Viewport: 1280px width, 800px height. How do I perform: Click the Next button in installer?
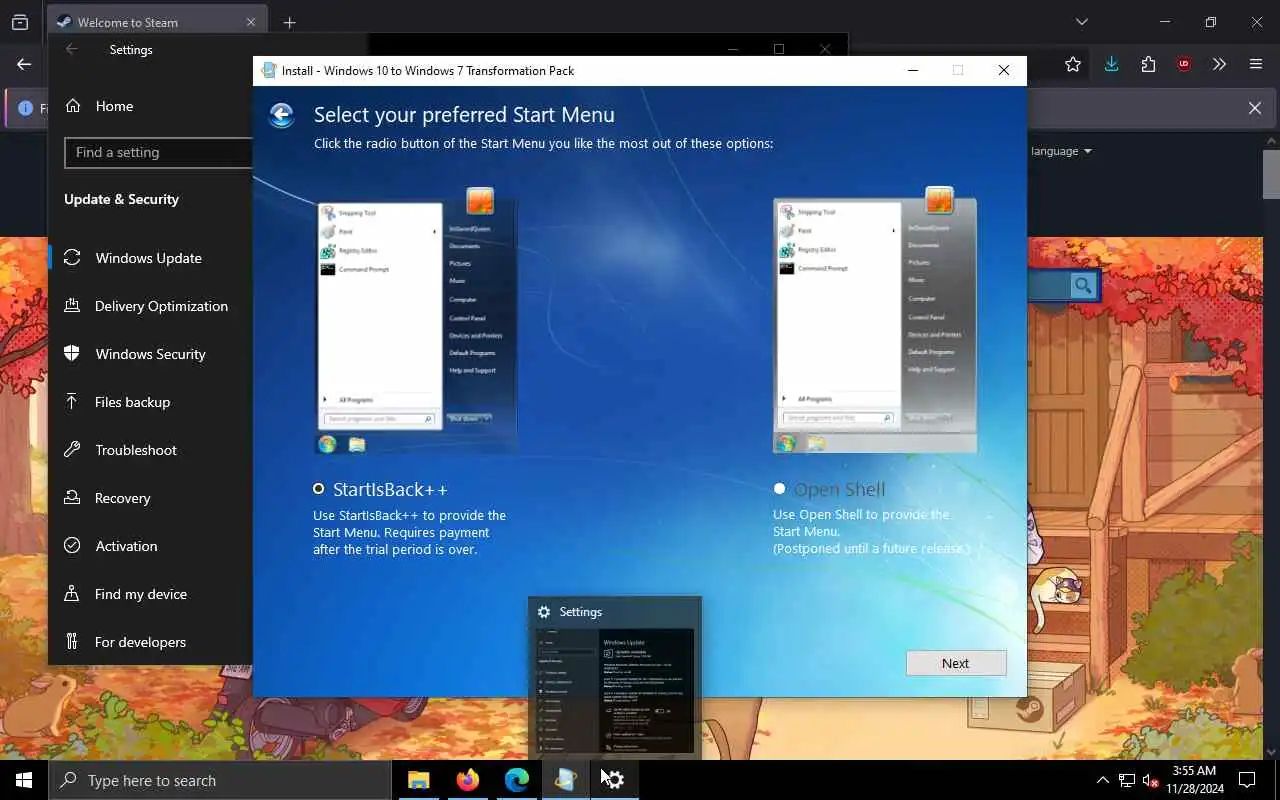(x=956, y=663)
